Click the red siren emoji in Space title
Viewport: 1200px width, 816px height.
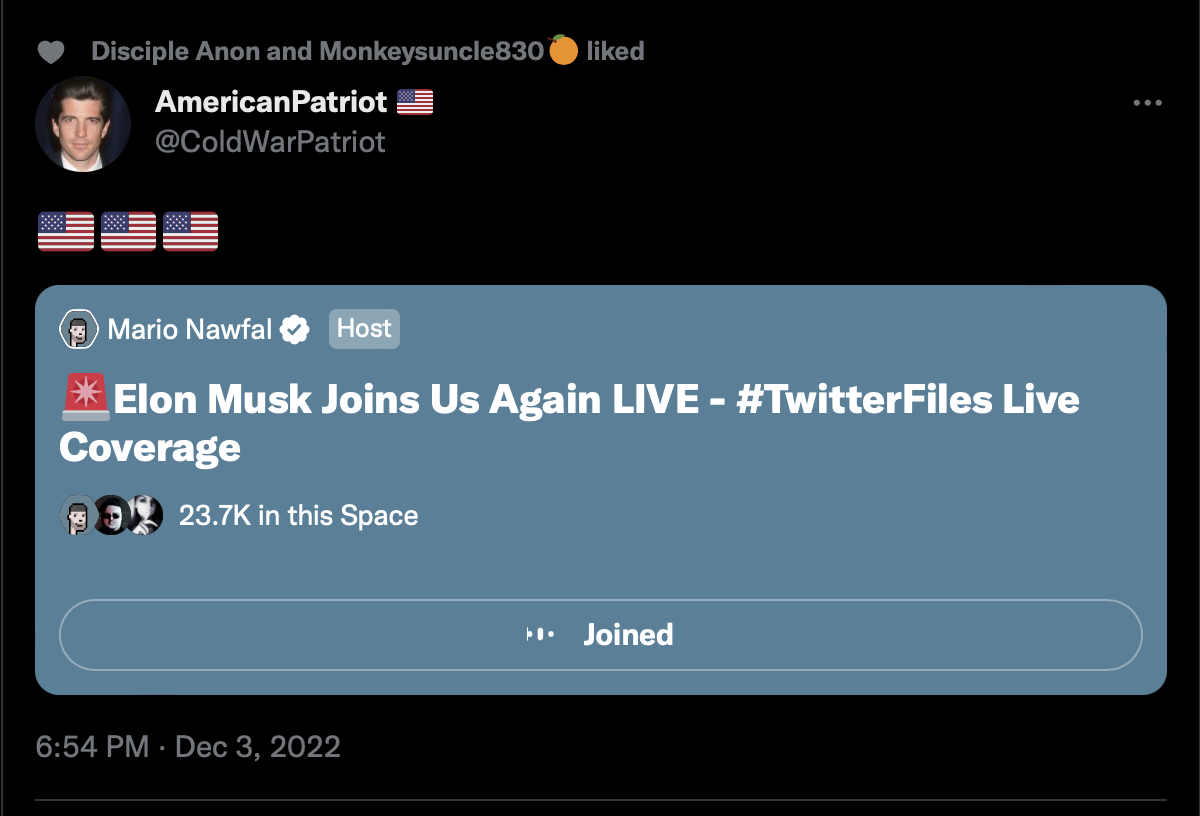tap(86, 400)
